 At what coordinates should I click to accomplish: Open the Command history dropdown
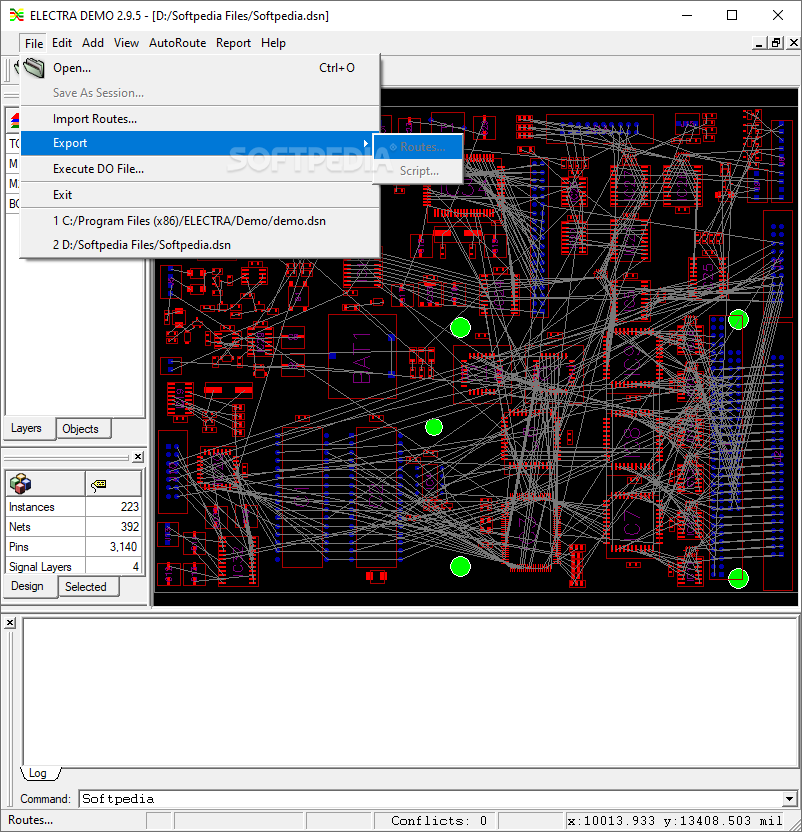coord(789,799)
